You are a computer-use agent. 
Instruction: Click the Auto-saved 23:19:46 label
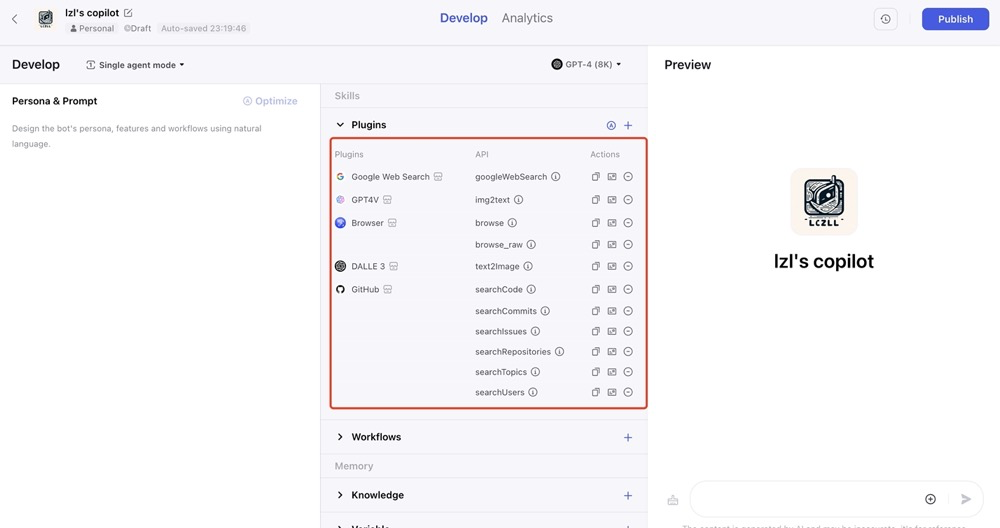[x=203, y=29]
